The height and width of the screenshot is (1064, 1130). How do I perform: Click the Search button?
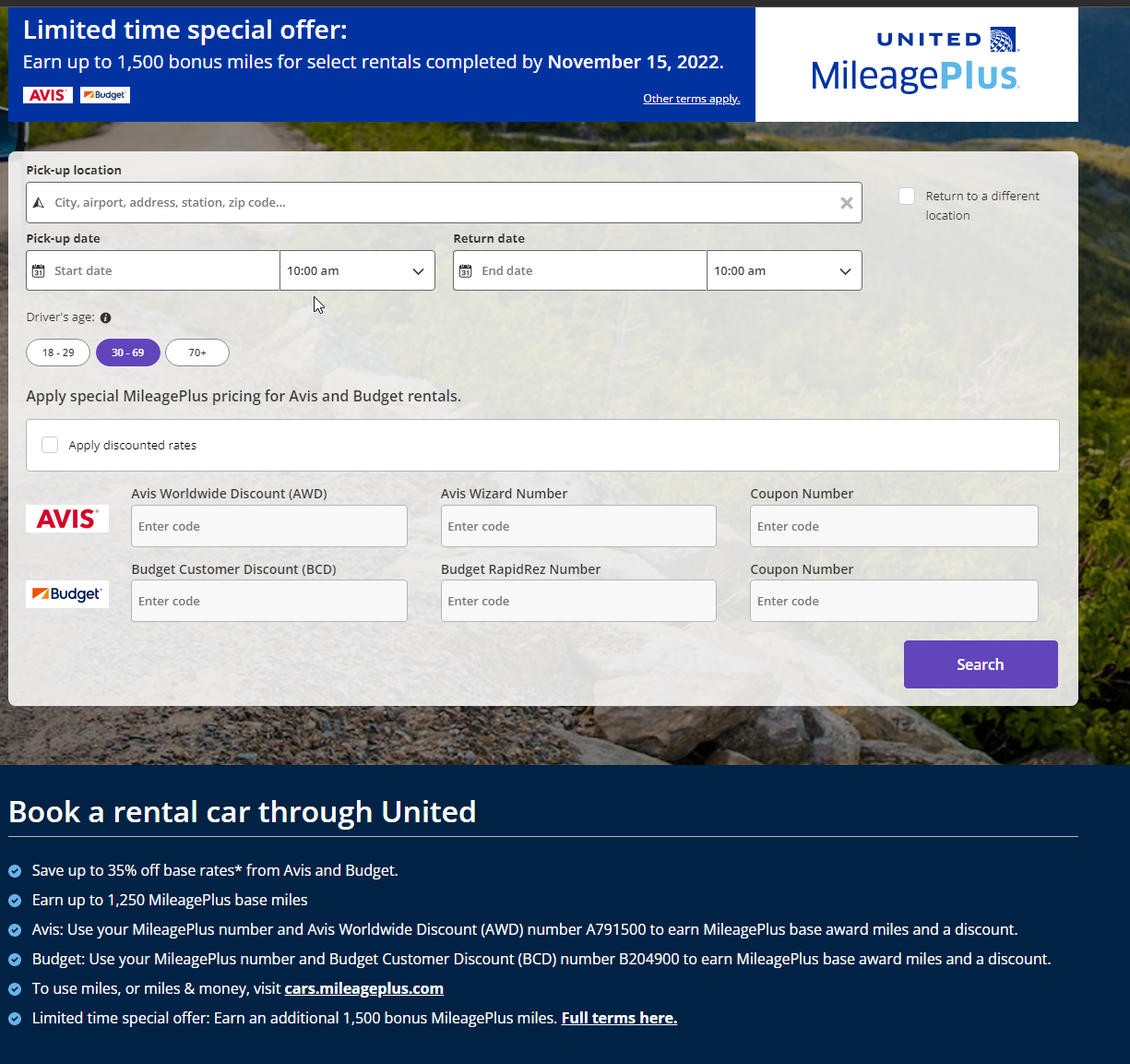click(981, 664)
